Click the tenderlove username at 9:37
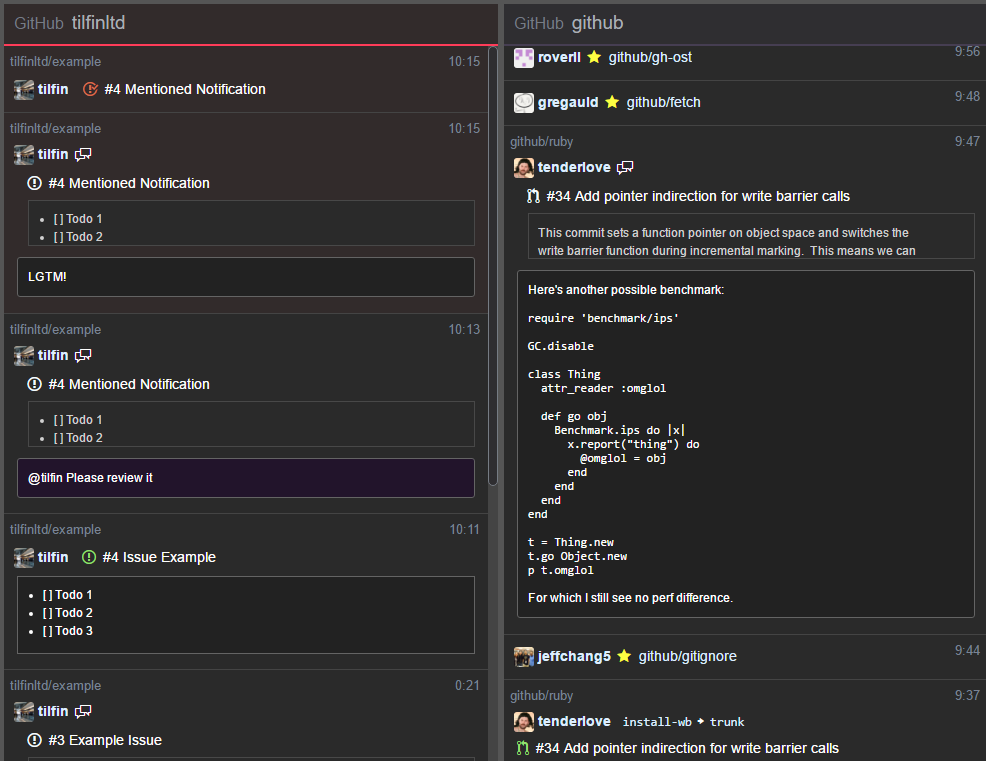 [x=574, y=721]
